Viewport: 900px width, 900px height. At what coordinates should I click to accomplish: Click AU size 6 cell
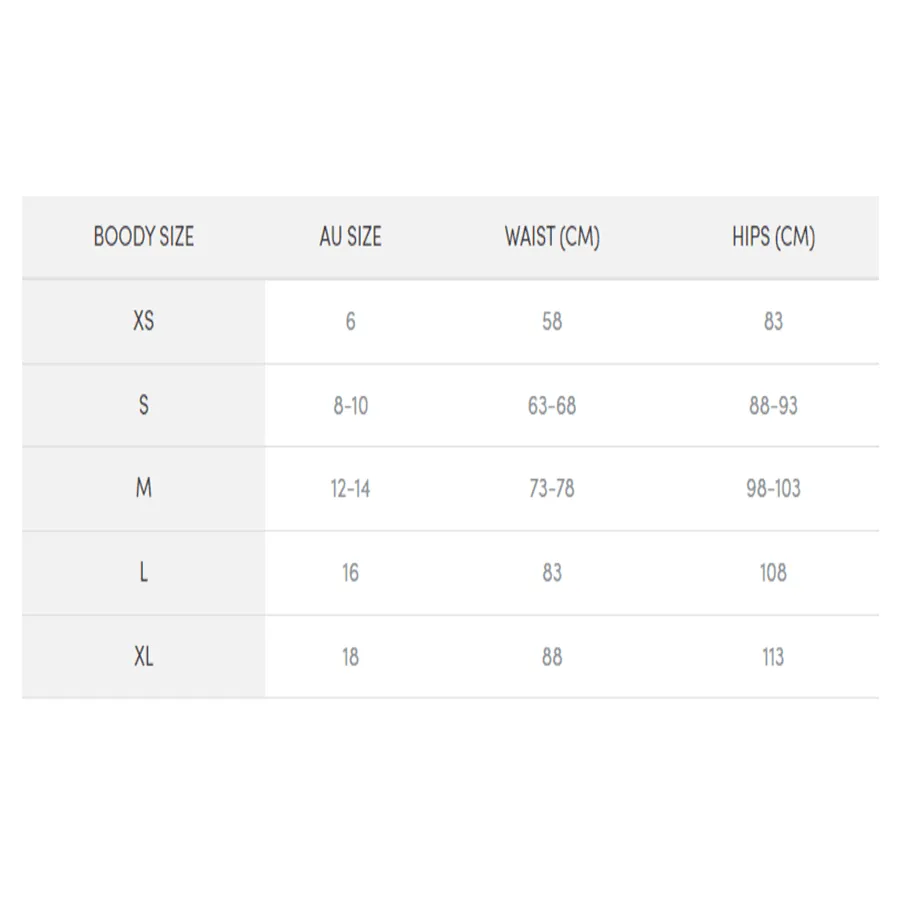tap(350, 321)
